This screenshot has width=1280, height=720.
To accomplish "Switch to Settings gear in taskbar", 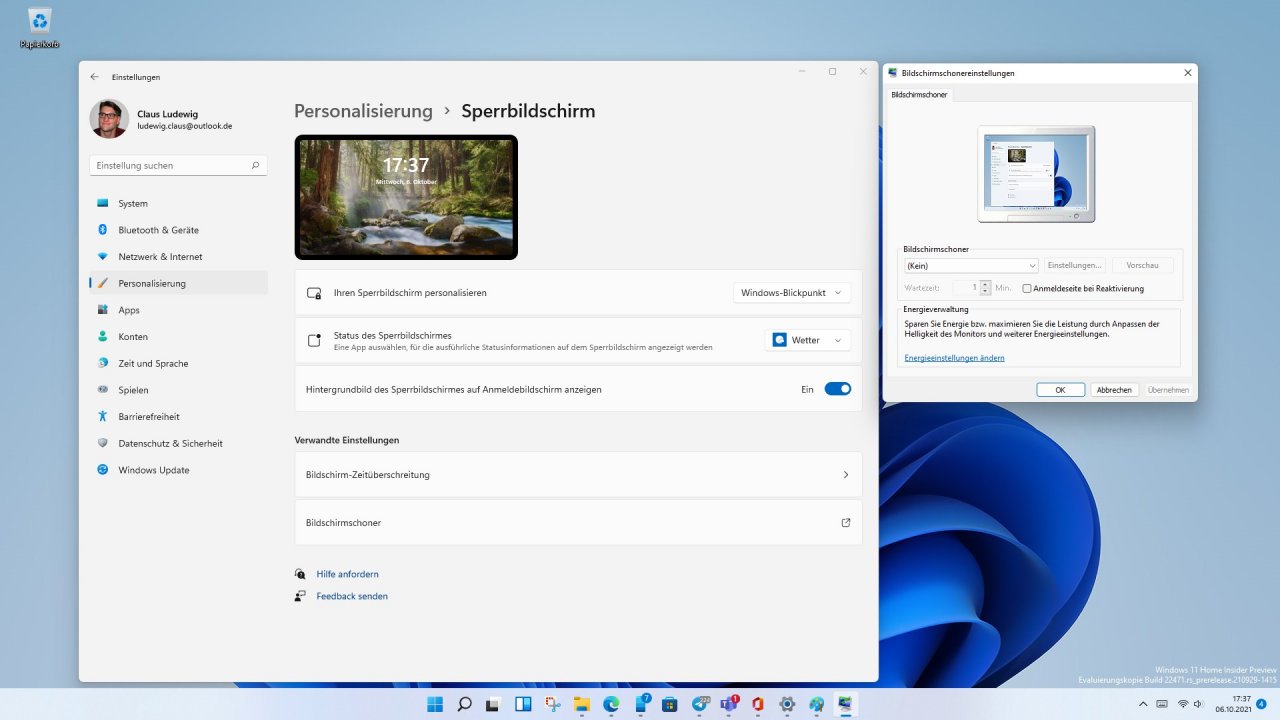I will [787, 704].
